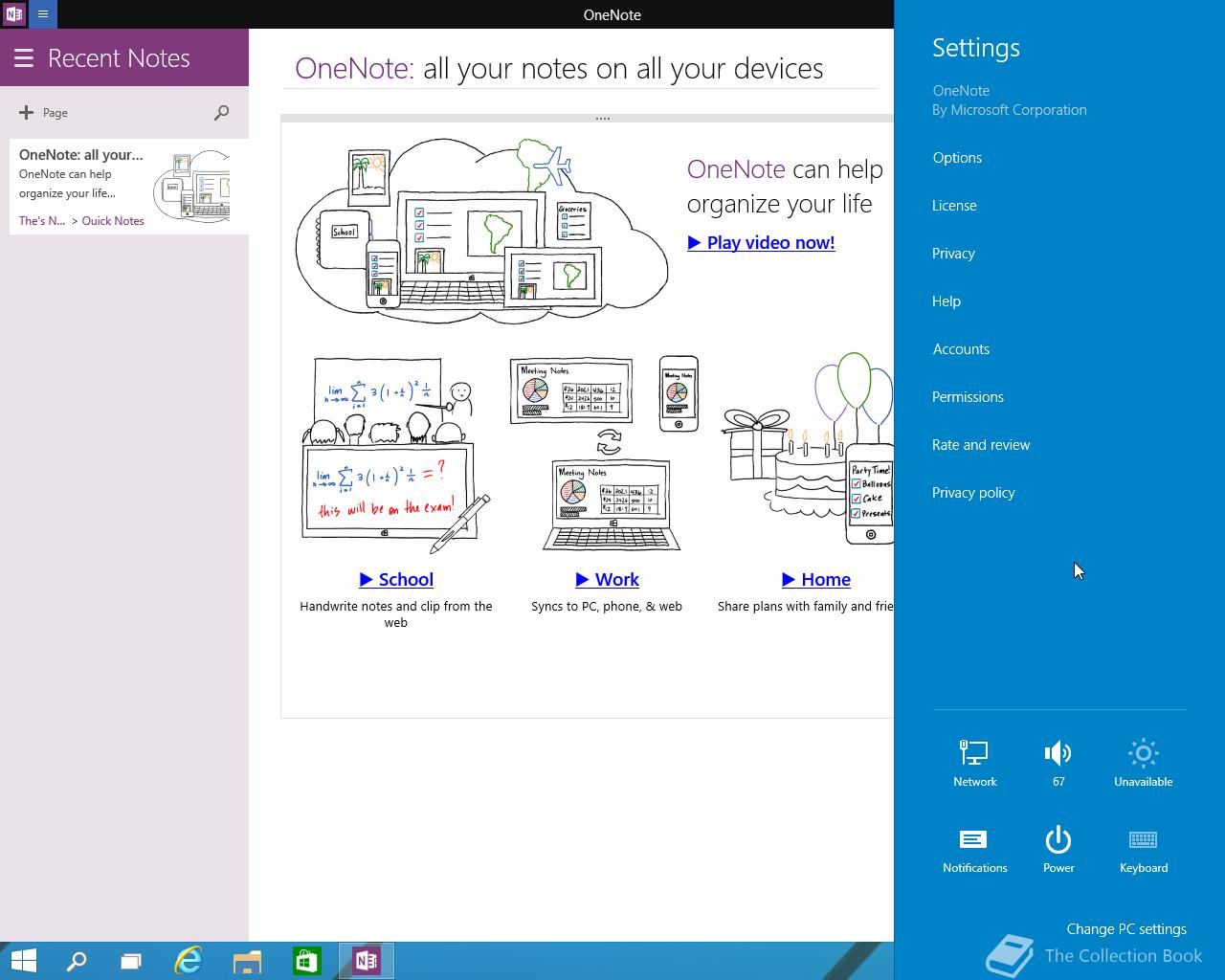Click the Unavailable brightness icon
This screenshot has height=980, width=1225.
click(1143, 763)
